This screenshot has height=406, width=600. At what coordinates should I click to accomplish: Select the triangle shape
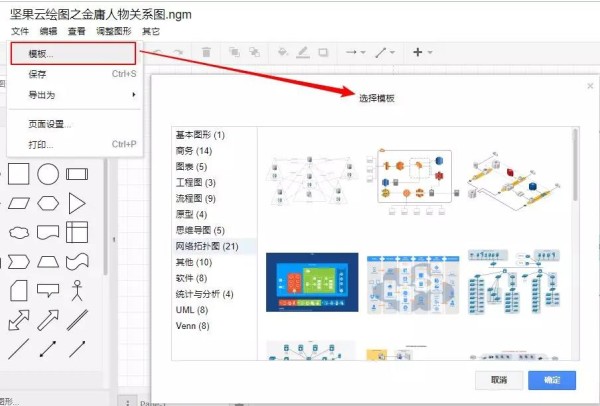[x=77, y=203]
